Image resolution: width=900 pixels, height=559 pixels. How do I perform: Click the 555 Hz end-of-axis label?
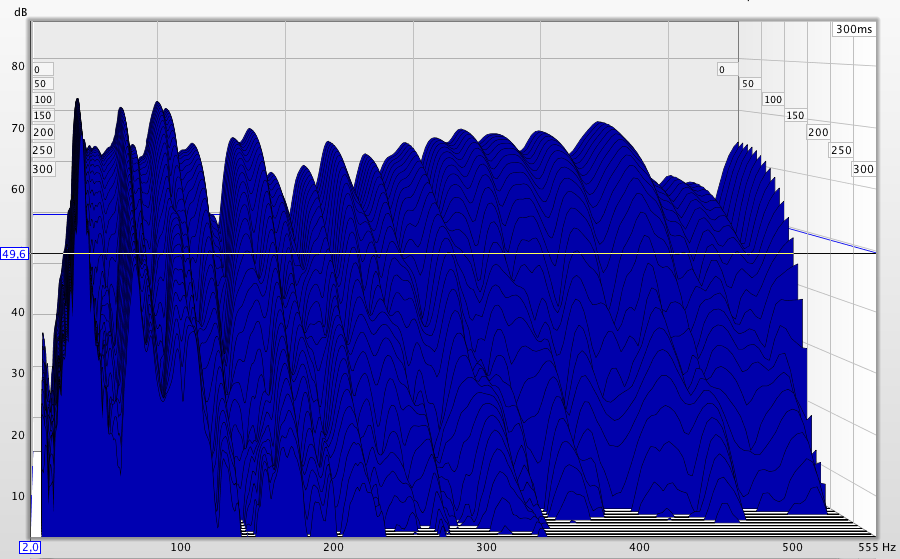877,547
